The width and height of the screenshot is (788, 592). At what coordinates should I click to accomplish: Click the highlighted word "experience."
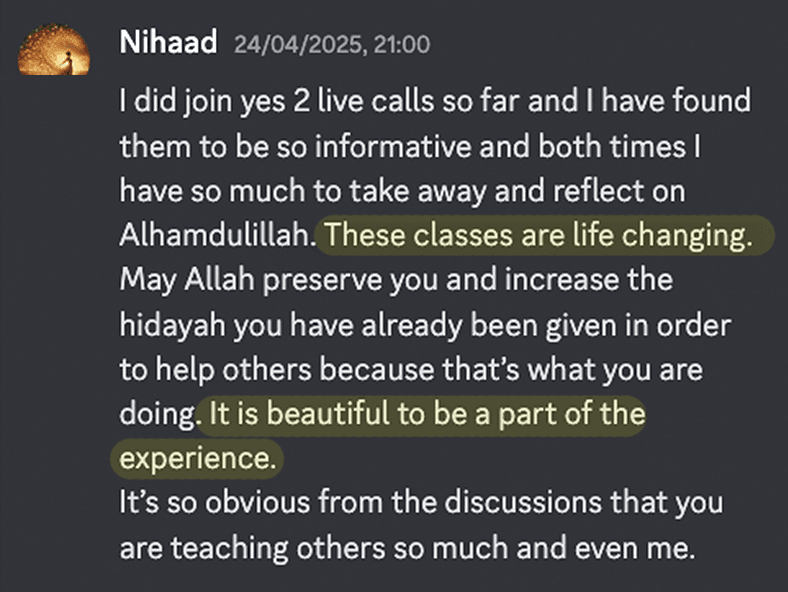195,460
